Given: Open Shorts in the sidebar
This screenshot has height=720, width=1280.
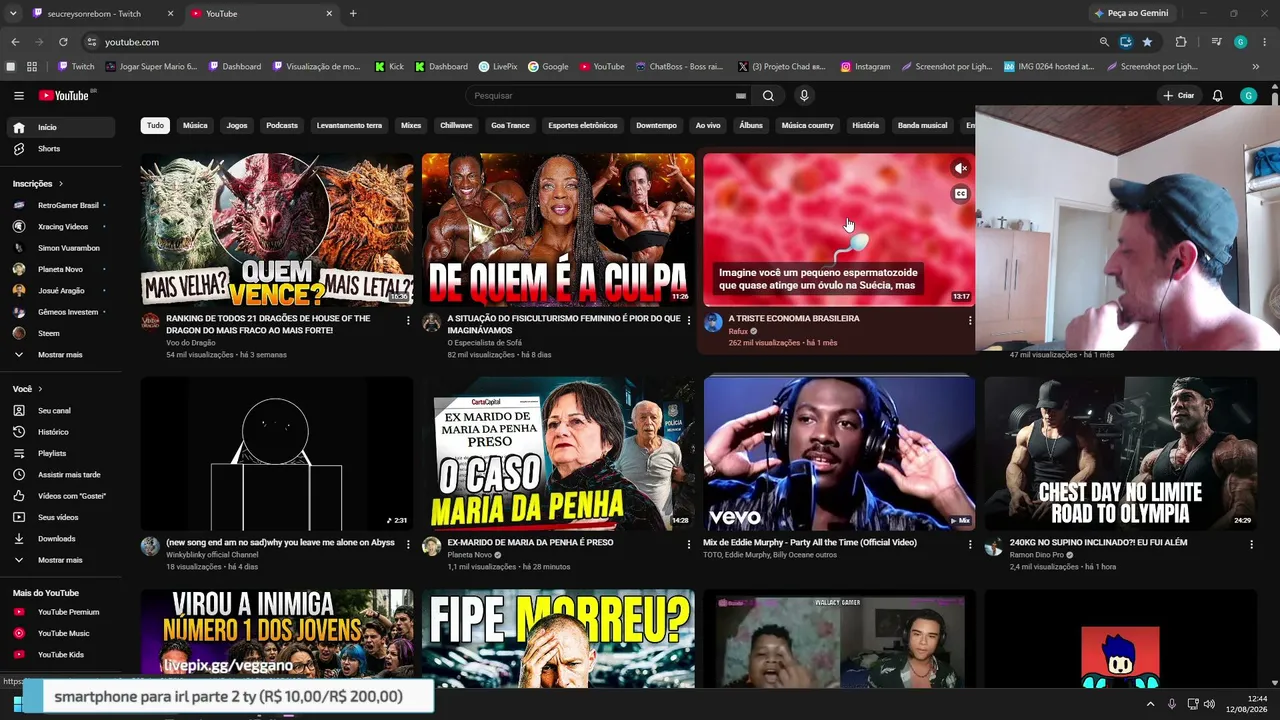Looking at the screenshot, I should [62, 149].
